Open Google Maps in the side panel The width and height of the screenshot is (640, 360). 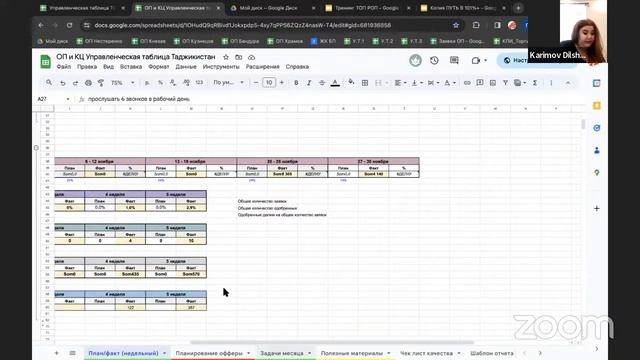point(597,173)
